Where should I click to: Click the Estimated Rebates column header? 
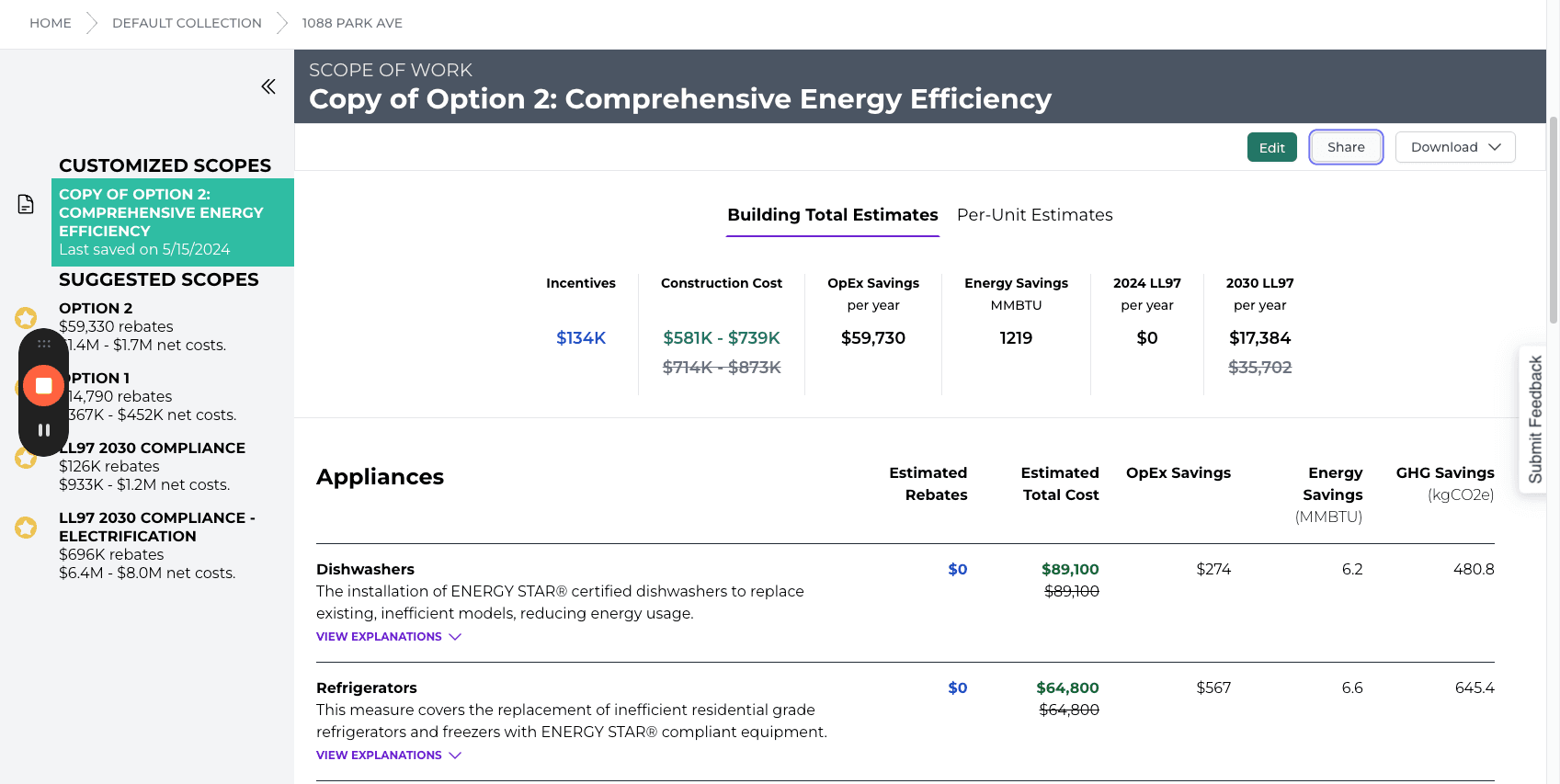(928, 483)
